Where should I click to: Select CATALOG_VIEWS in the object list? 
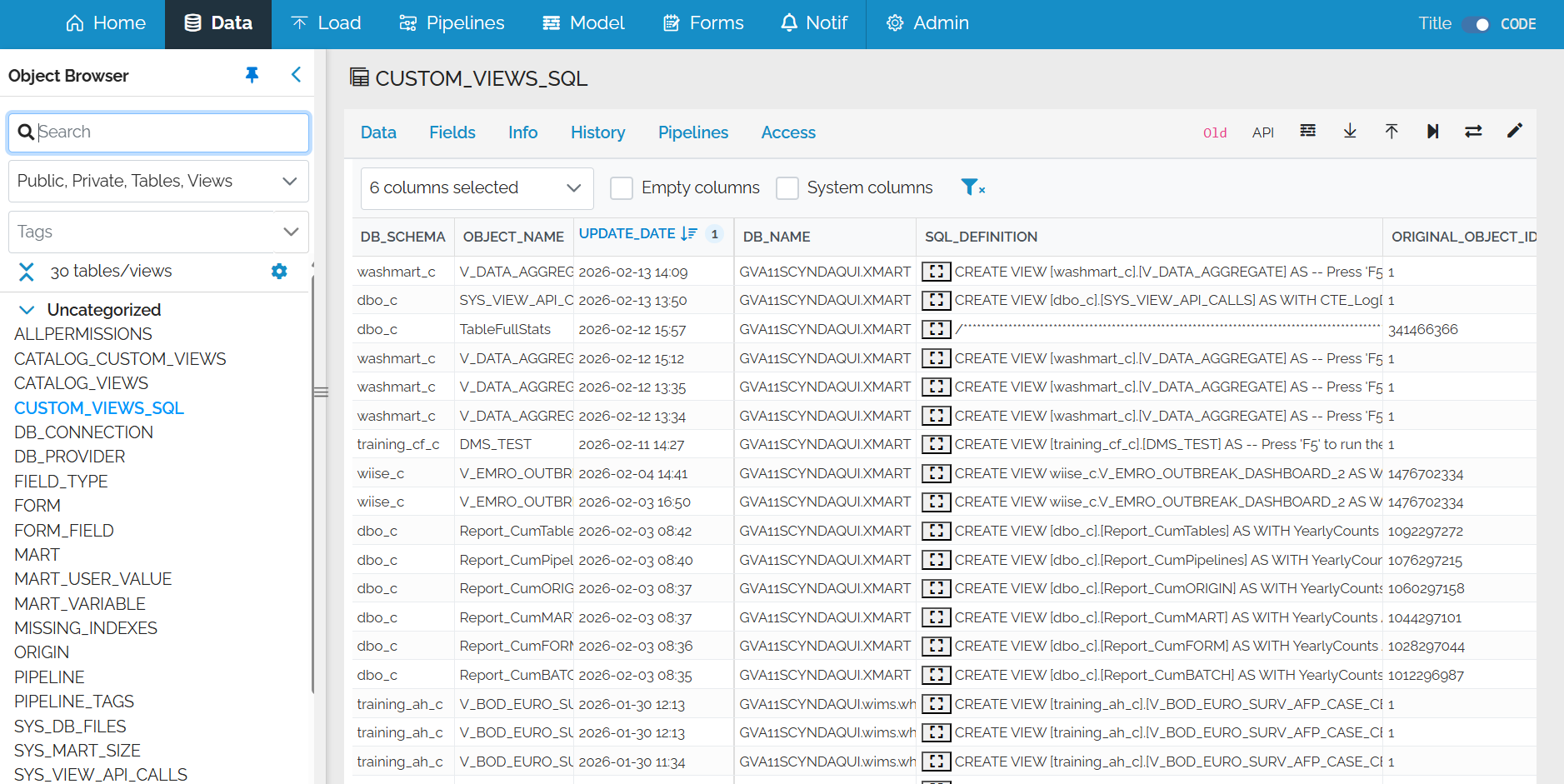pos(81,382)
